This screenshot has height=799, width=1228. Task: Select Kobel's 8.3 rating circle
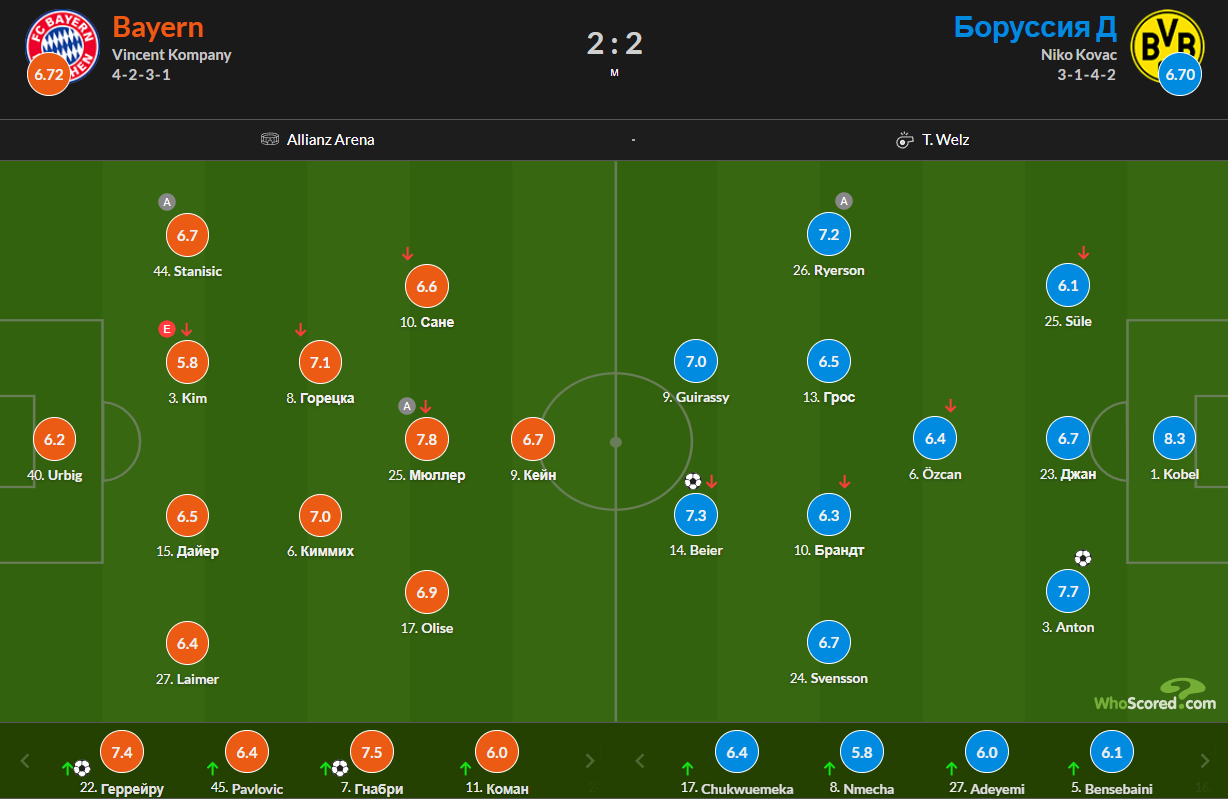[x=1175, y=439]
